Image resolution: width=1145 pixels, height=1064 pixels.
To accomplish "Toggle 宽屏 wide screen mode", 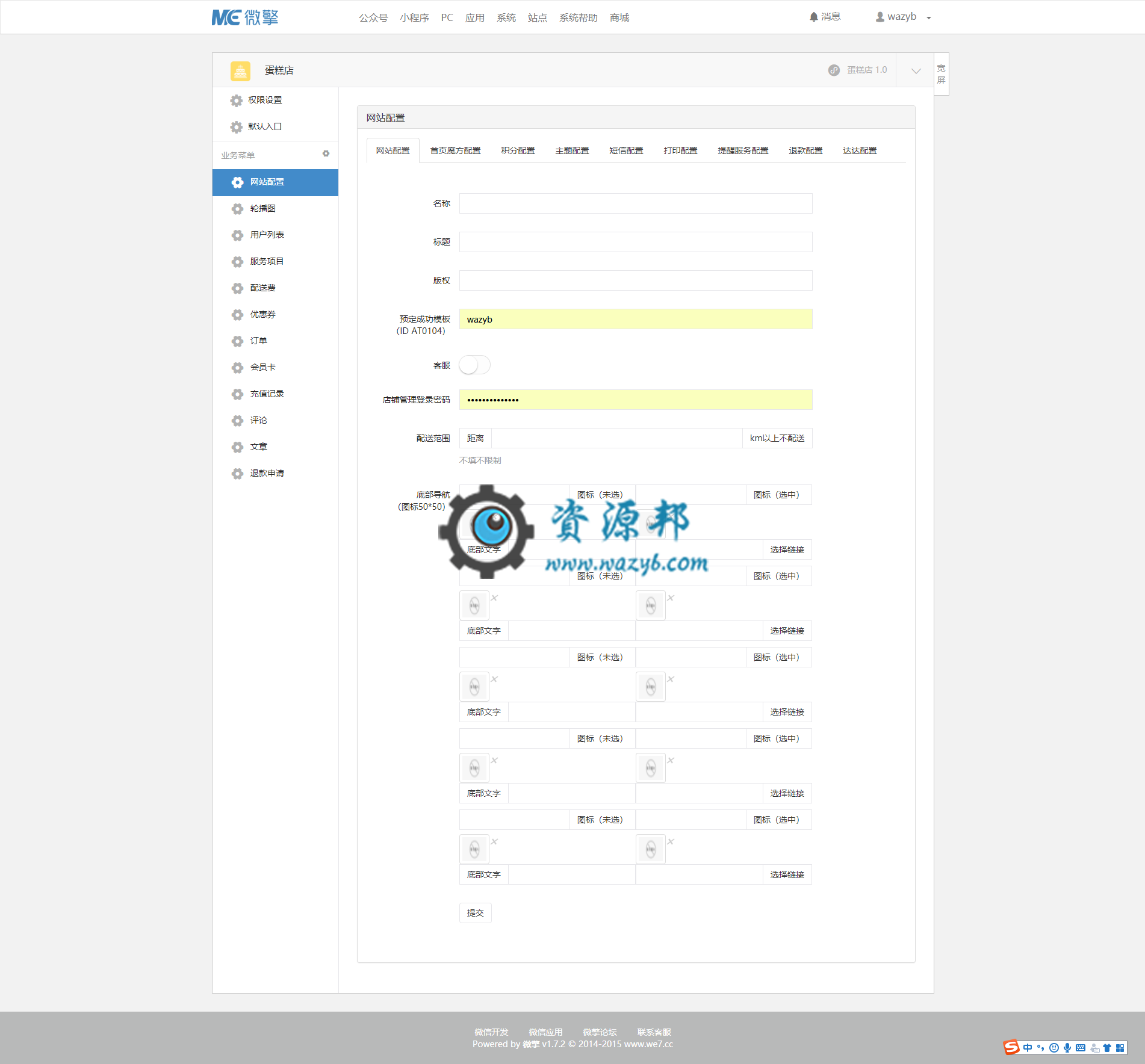I will pyautogui.click(x=942, y=74).
